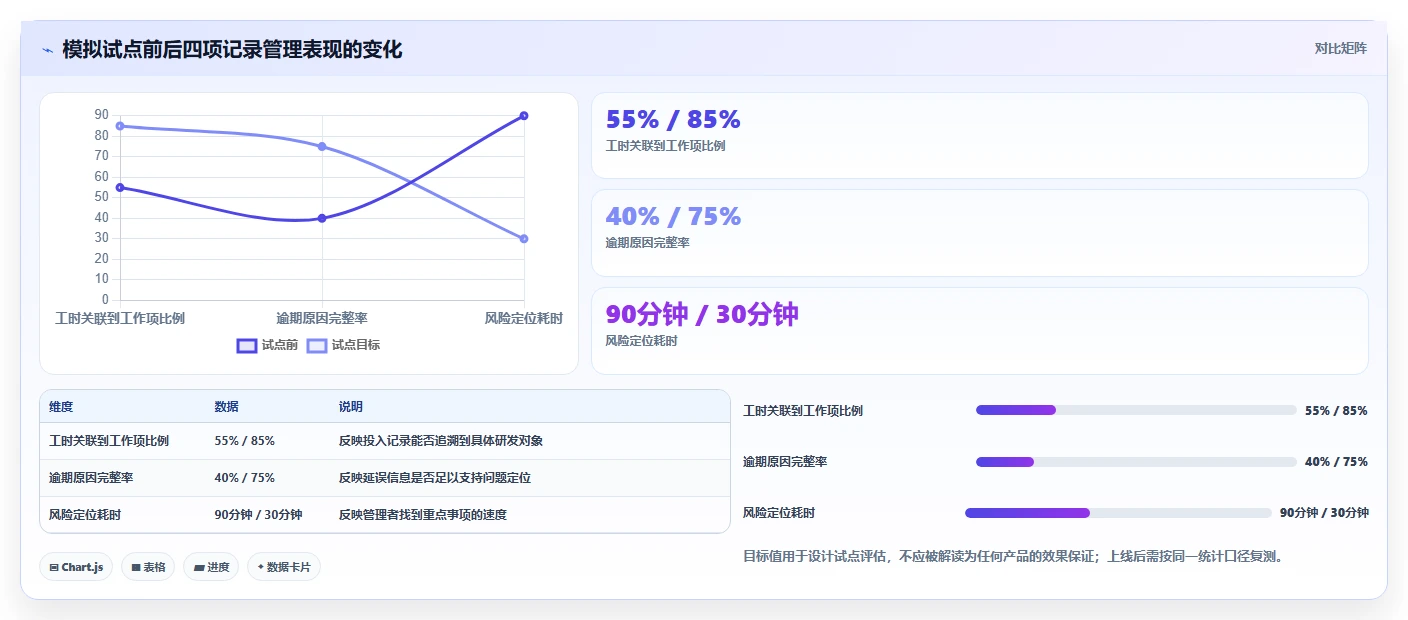
Task: Click the 工时关联到工作项比例 progress bar
Action: click(1136, 410)
